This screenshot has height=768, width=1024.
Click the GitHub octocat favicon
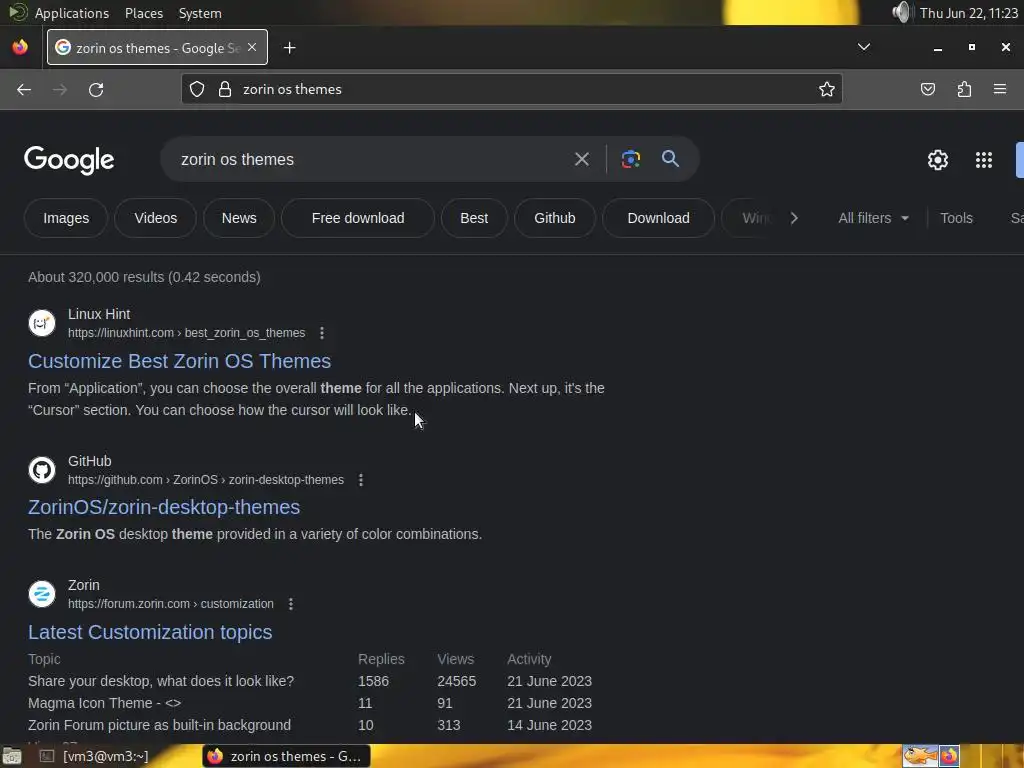[x=42, y=470]
